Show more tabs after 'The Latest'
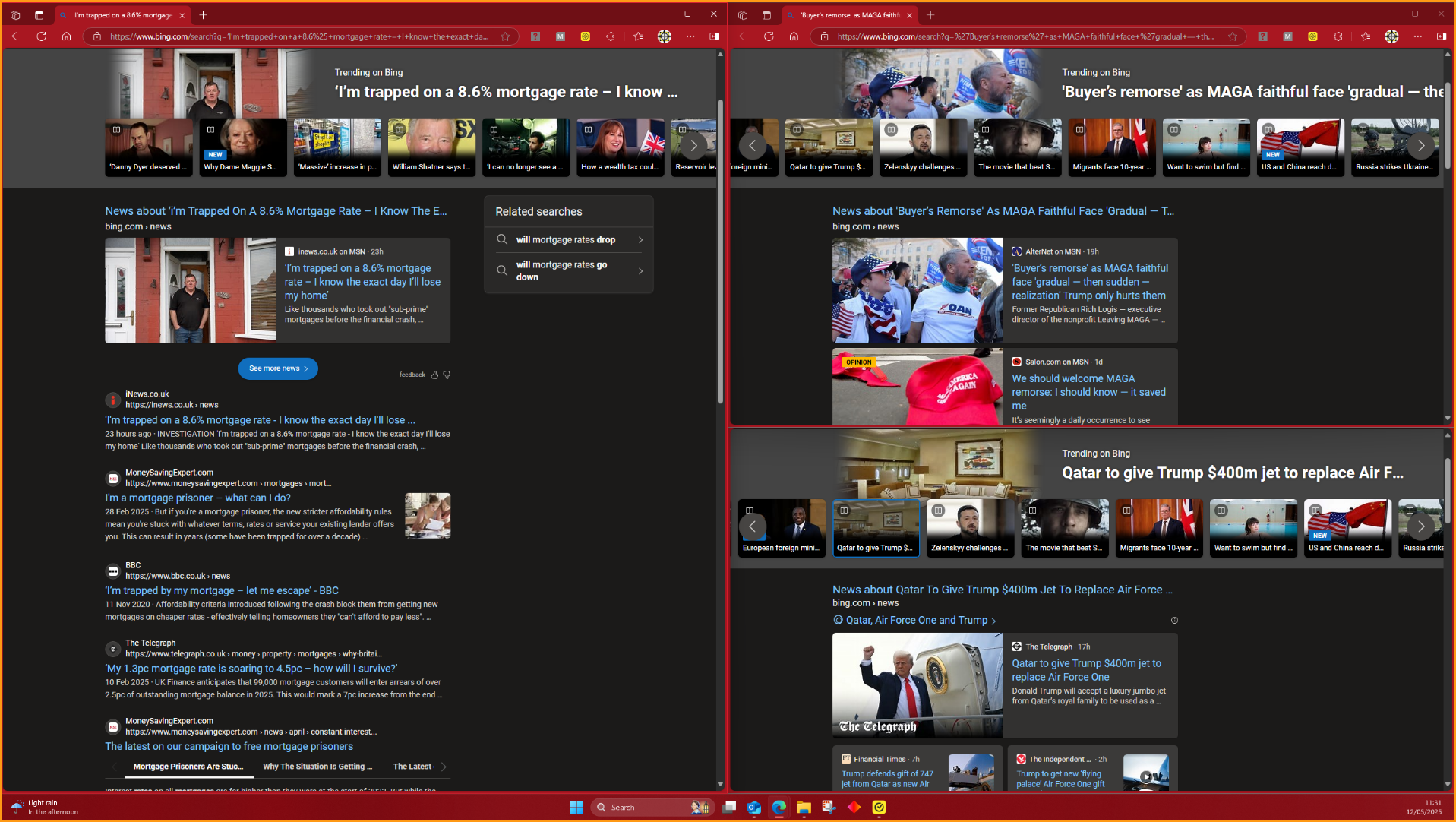This screenshot has width=1456, height=822. (x=444, y=767)
